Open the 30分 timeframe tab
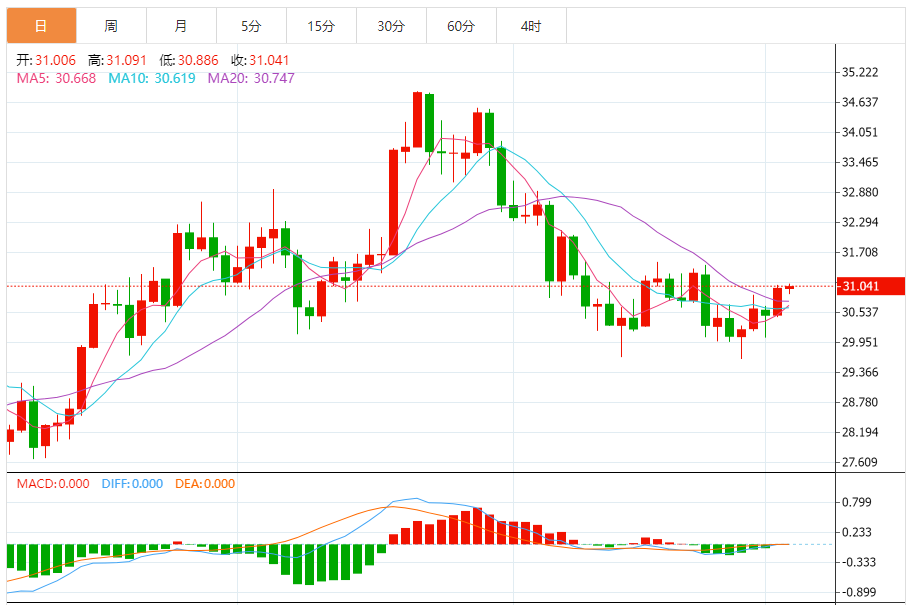This screenshot has height=605, width=911. [391, 26]
